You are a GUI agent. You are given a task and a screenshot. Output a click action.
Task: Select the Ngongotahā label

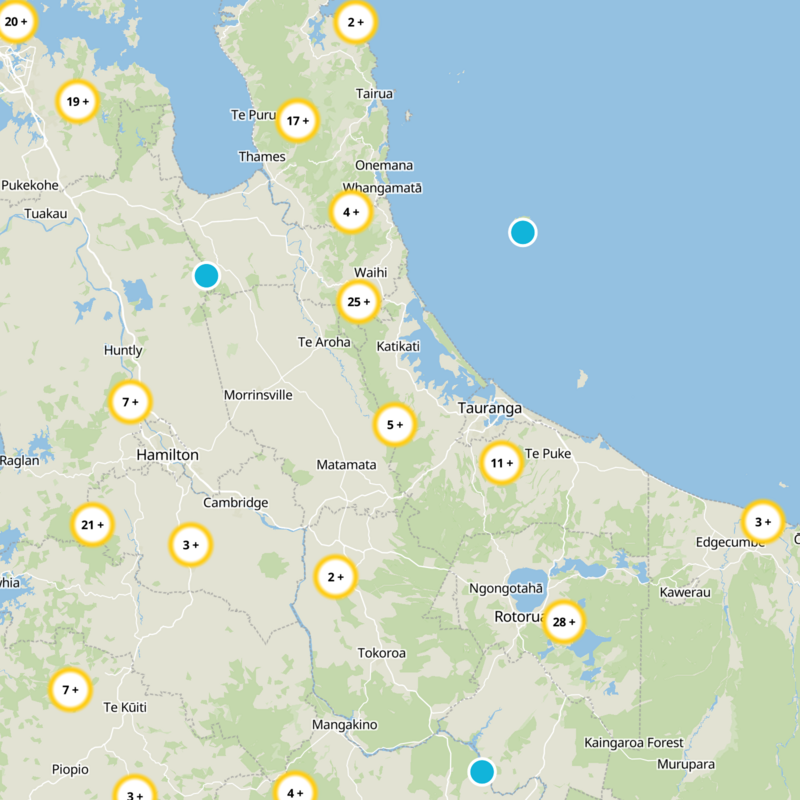(x=506, y=589)
